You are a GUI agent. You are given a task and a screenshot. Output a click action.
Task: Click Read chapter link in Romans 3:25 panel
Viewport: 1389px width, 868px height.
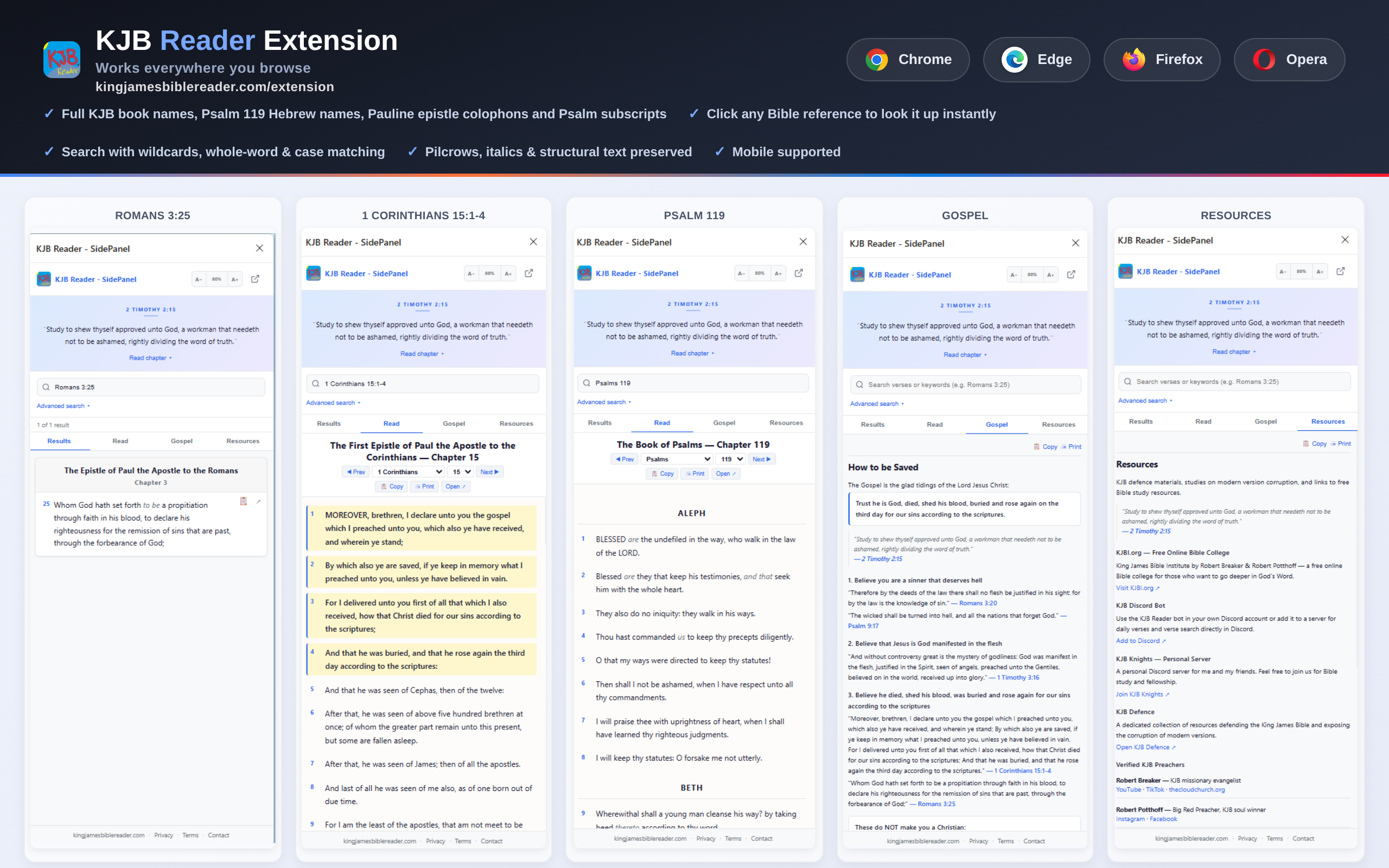tap(150, 358)
